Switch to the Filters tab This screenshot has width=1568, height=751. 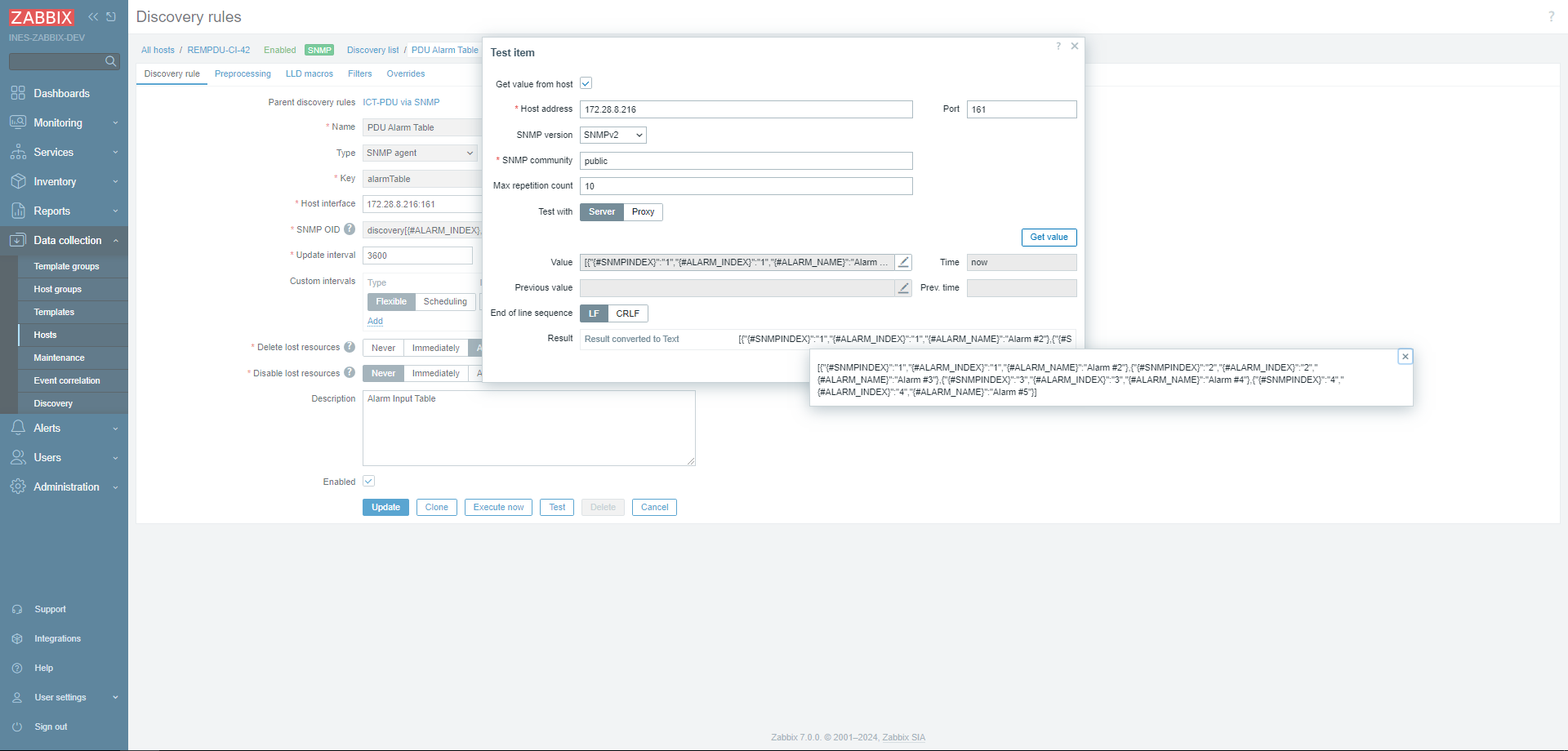pyautogui.click(x=360, y=73)
